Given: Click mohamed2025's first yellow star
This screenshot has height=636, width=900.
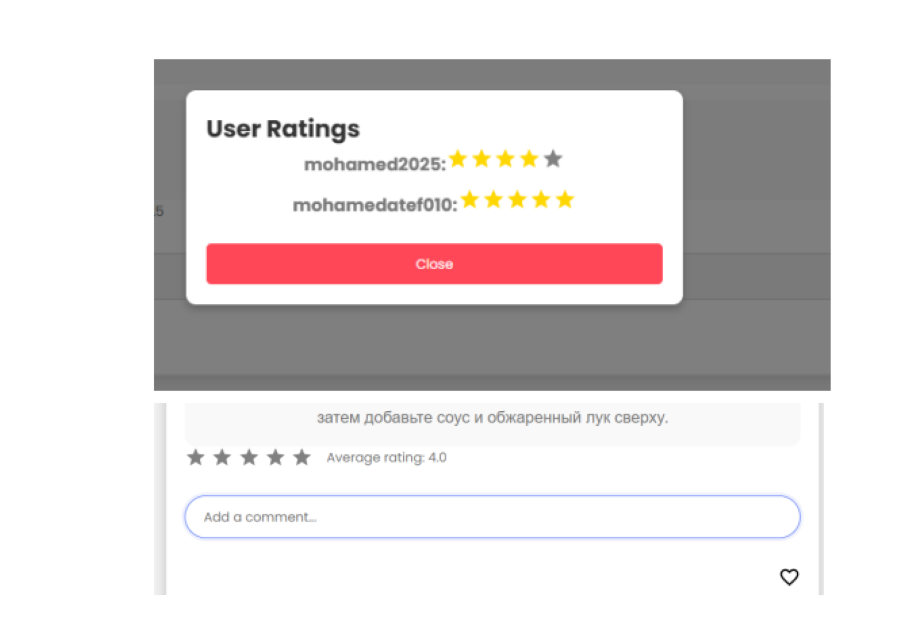Looking at the screenshot, I should 458,159.
